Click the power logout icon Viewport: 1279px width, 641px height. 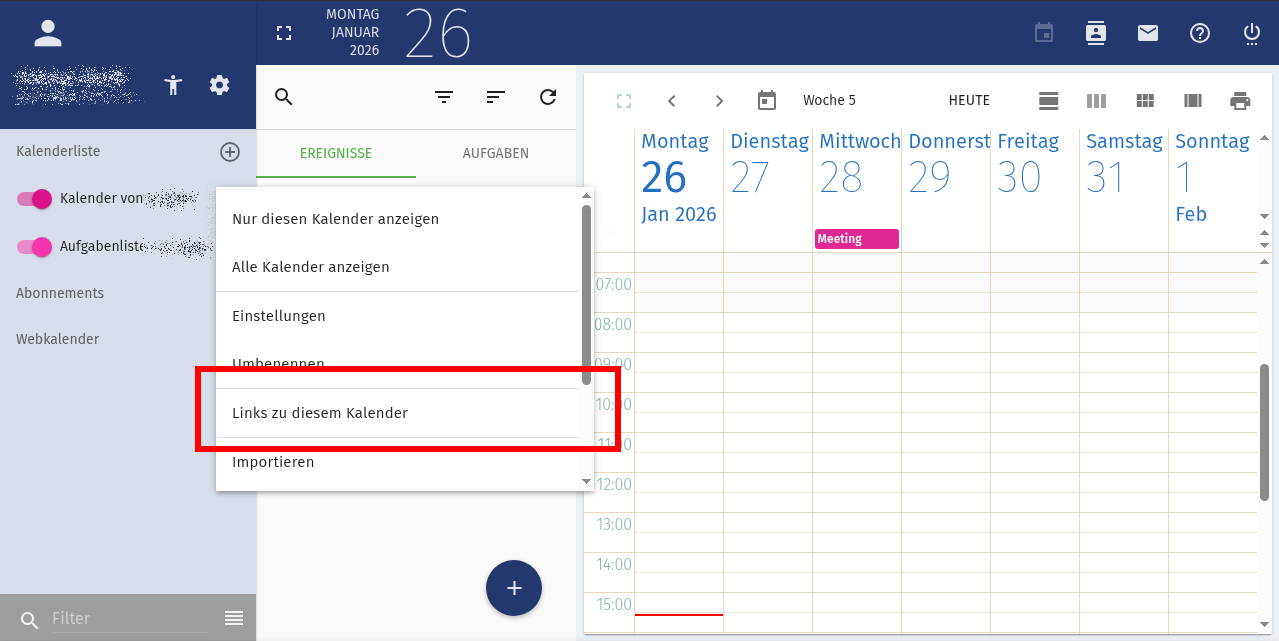click(x=1252, y=33)
